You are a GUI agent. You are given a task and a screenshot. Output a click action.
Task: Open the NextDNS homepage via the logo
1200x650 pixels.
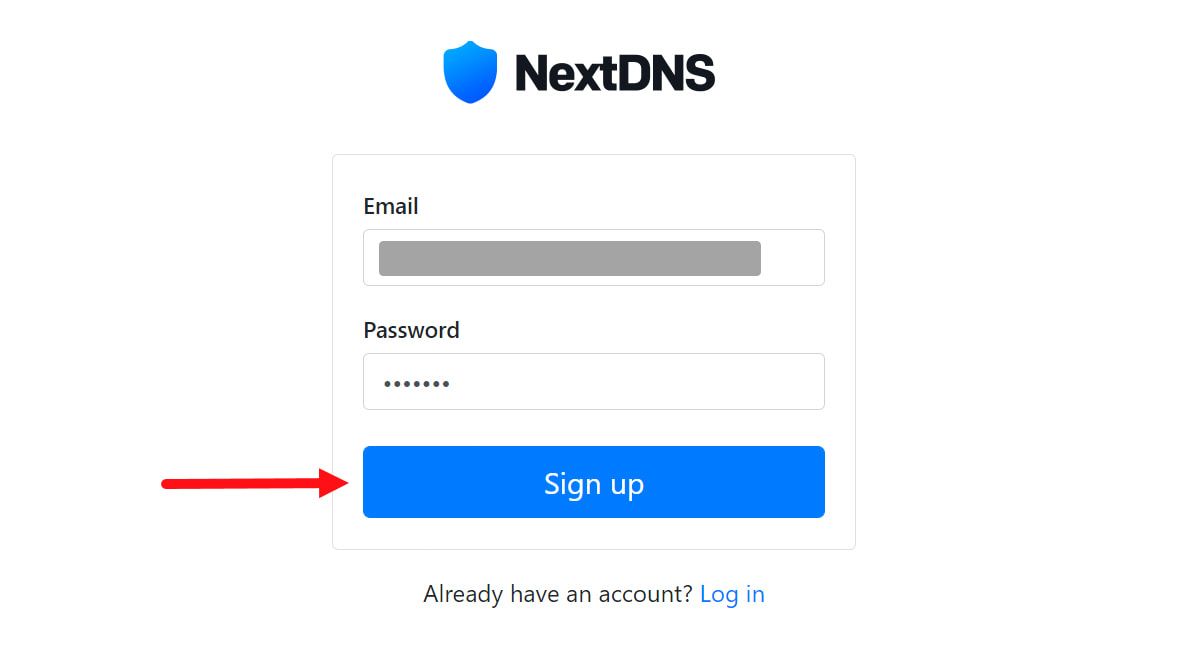[580, 70]
